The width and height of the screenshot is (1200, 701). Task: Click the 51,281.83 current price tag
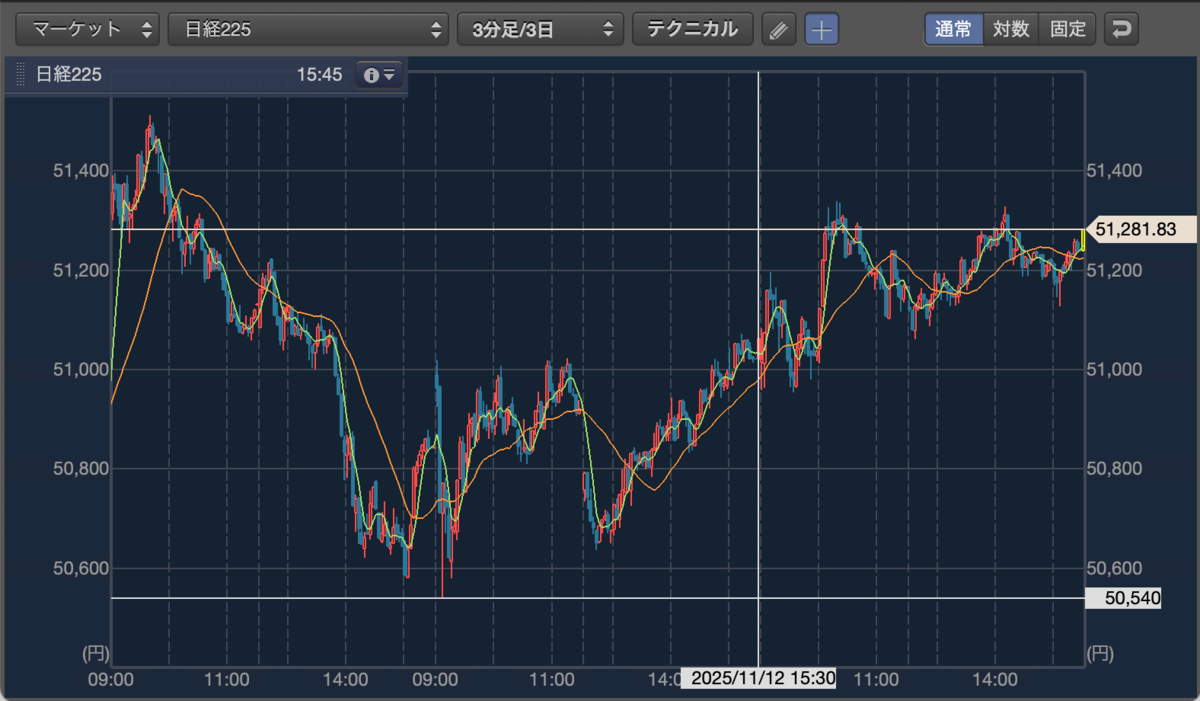[x=1141, y=230]
